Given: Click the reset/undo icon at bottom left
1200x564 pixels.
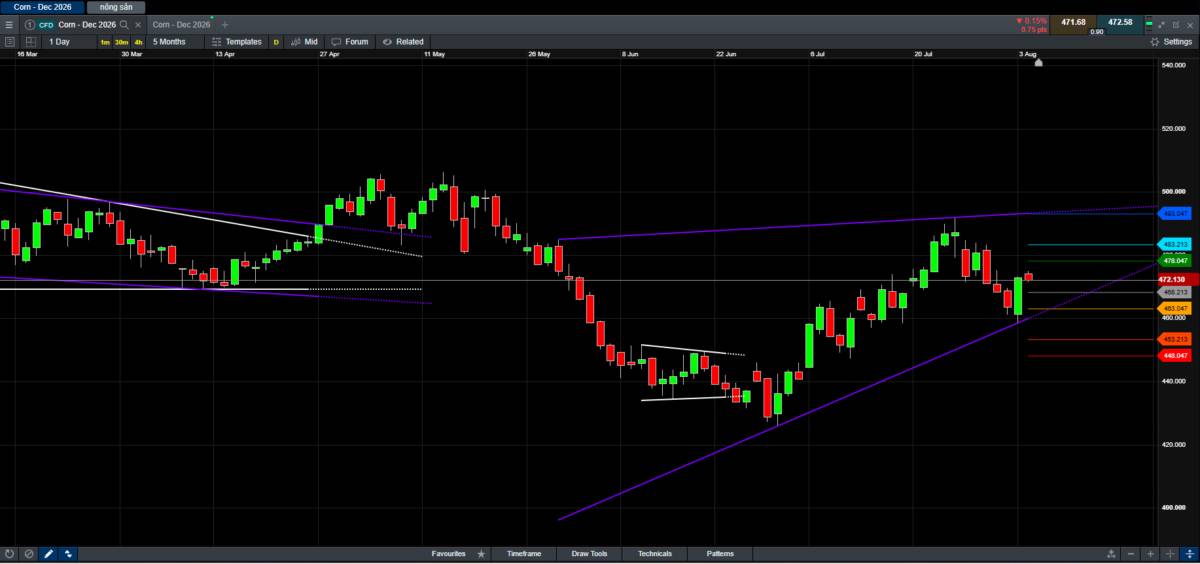Looking at the screenshot, I should tap(9, 553).
